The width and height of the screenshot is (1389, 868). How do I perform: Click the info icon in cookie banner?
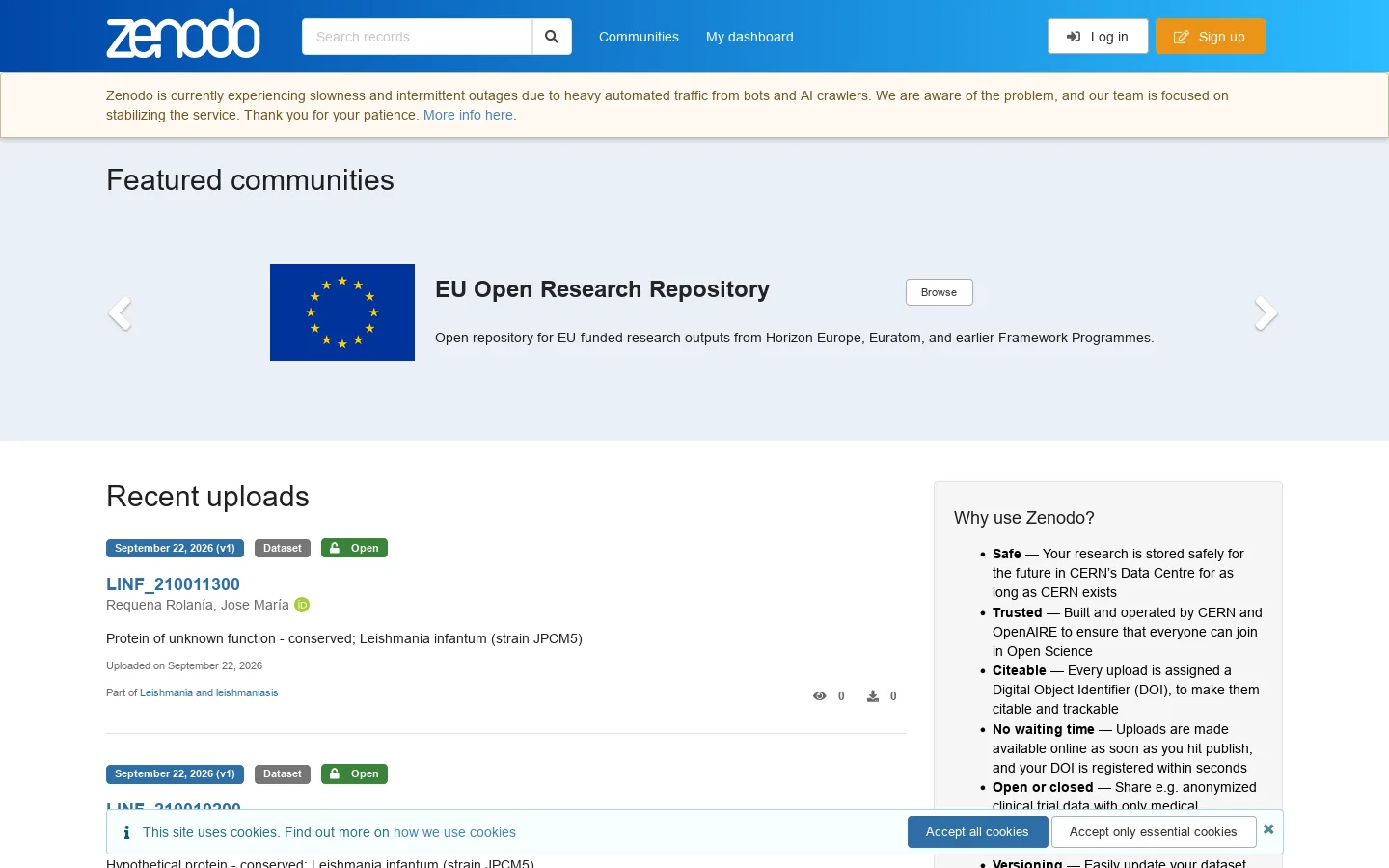[x=126, y=832]
